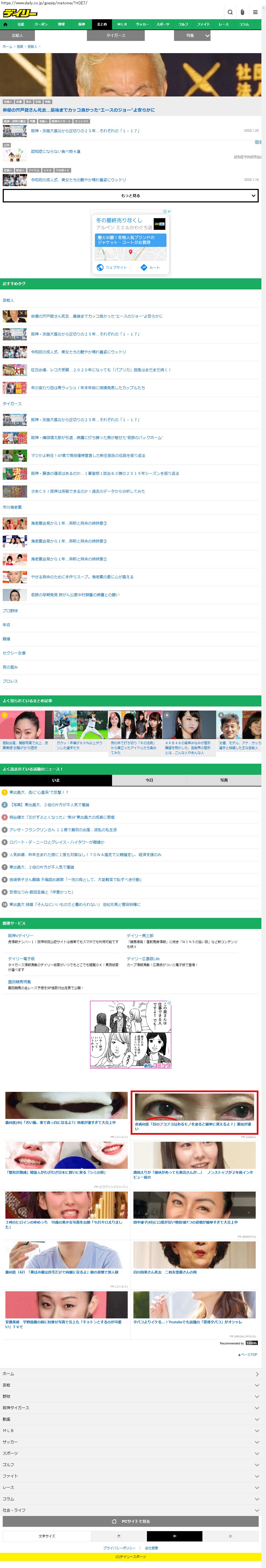Open デイリー馬三郎 service link
The height and width of the screenshot is (1568, 266).
(x=140, y=935)
